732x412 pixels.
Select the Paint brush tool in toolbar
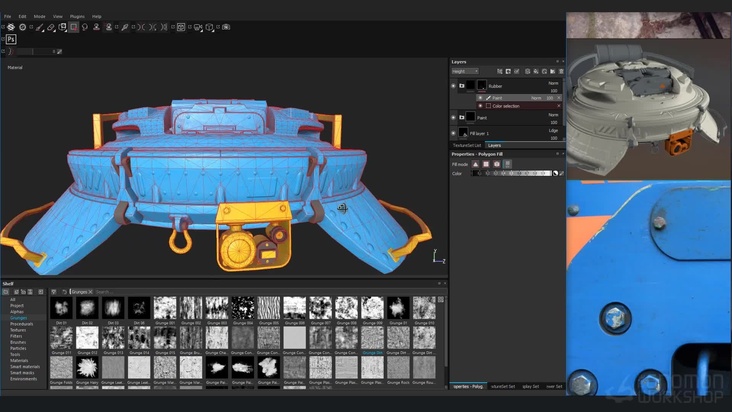(38, 27)
